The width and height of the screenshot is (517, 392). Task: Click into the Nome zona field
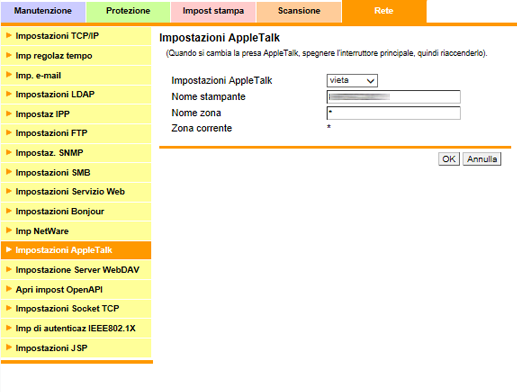tap(394, 113)
